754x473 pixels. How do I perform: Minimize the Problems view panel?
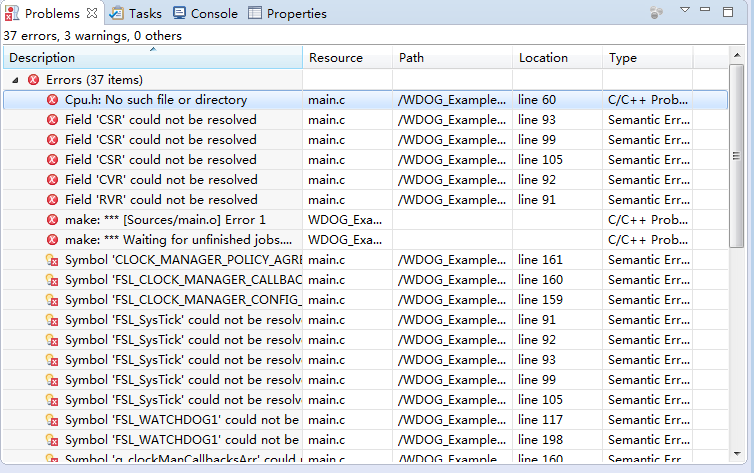tap(705, 9)
